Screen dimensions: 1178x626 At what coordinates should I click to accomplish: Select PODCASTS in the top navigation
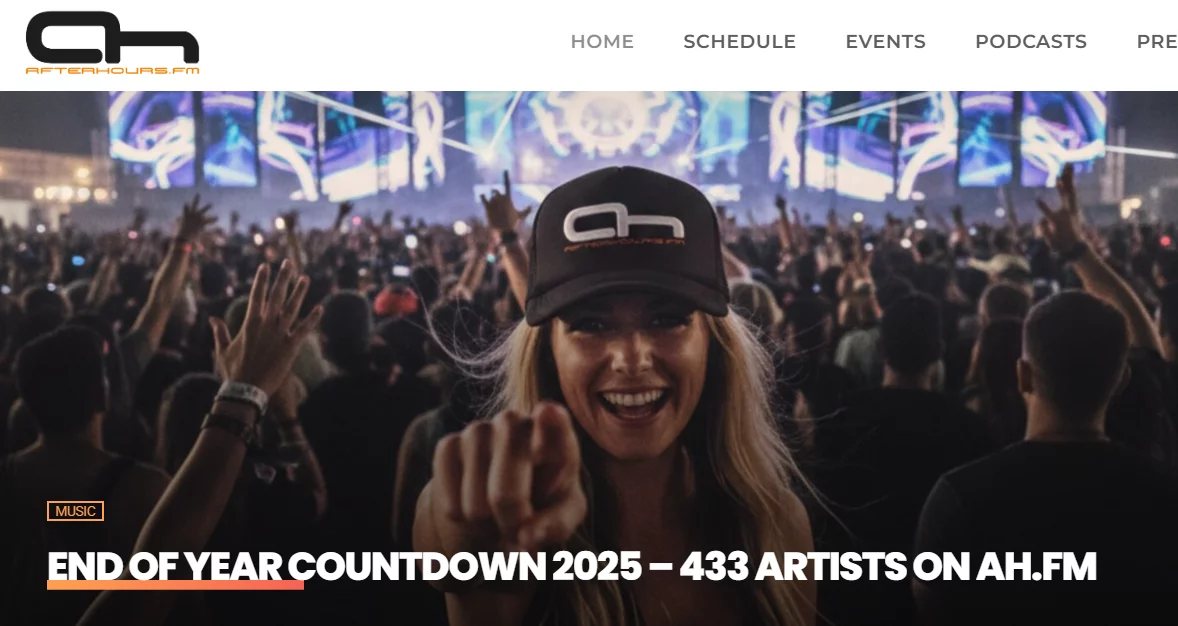(x=1031, y=41)
